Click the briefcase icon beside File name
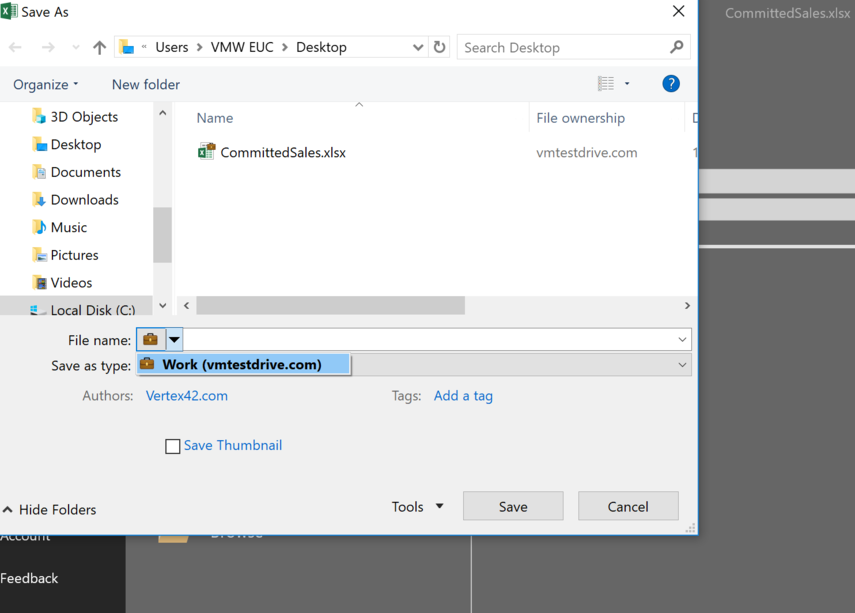This screenshot has width=855, height=613. pyautogui.click(x=150, y=340)
